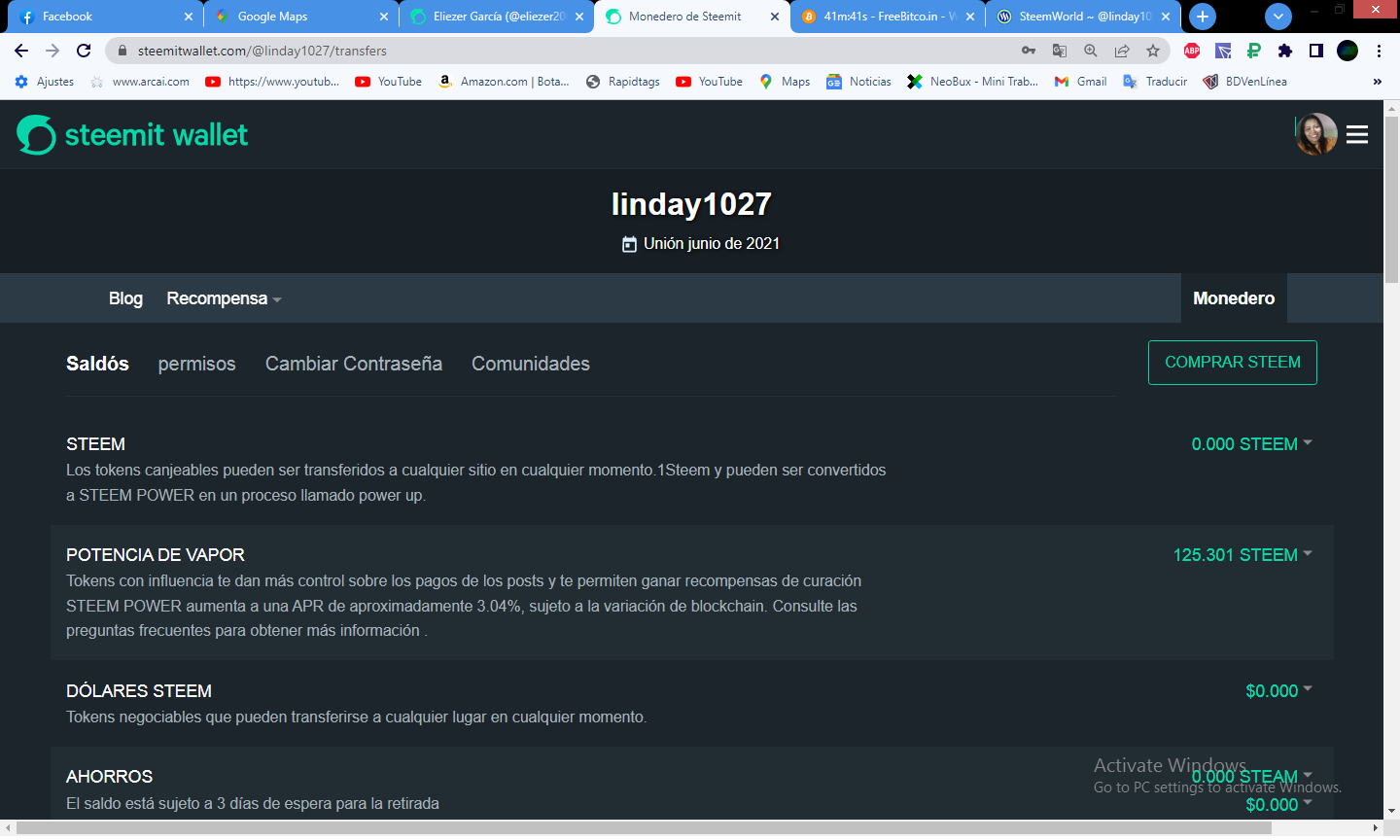
Task: Open the https://www.youtub... bookmark
Action: (273, 82)
